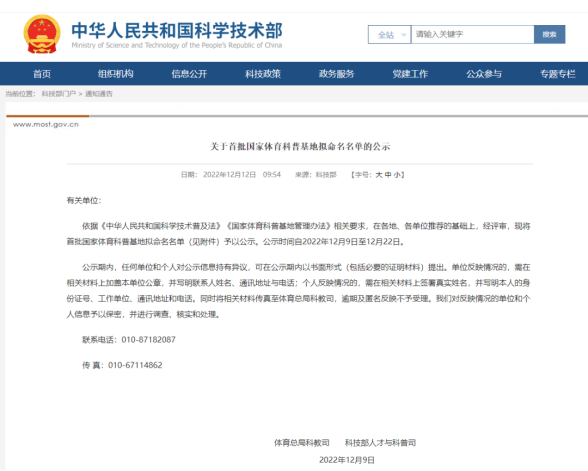Click the fax number 010-67114862
This screenshot has width=588, height=471.
click(135, 365)
